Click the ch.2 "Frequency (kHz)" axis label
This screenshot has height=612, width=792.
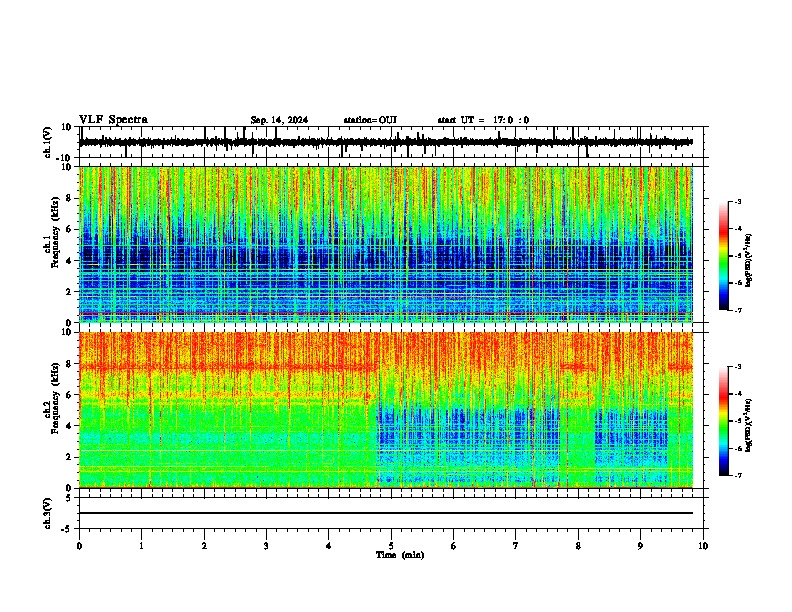point(55,397)
